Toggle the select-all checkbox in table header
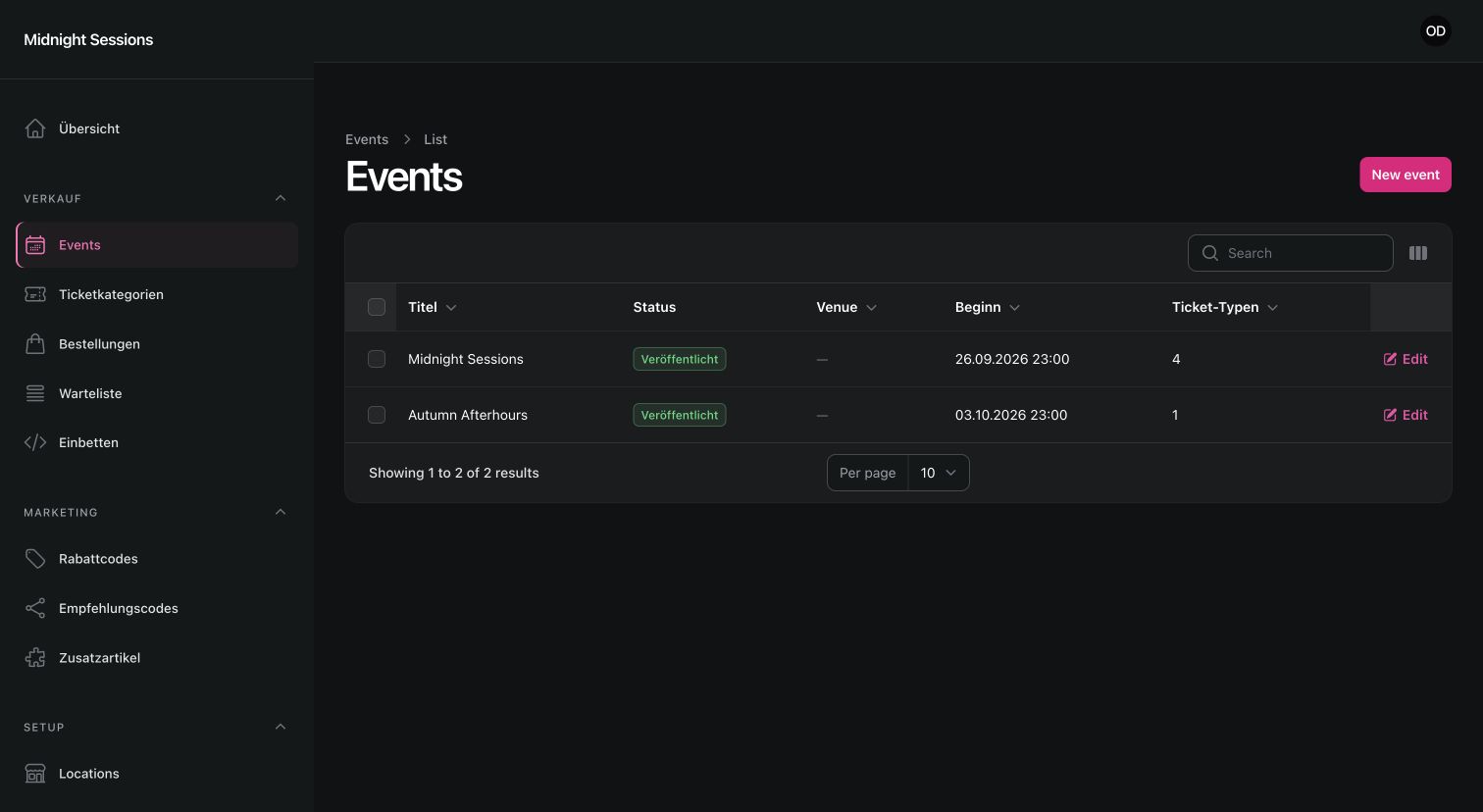The image size is (1483, 812). click(377, 307)
